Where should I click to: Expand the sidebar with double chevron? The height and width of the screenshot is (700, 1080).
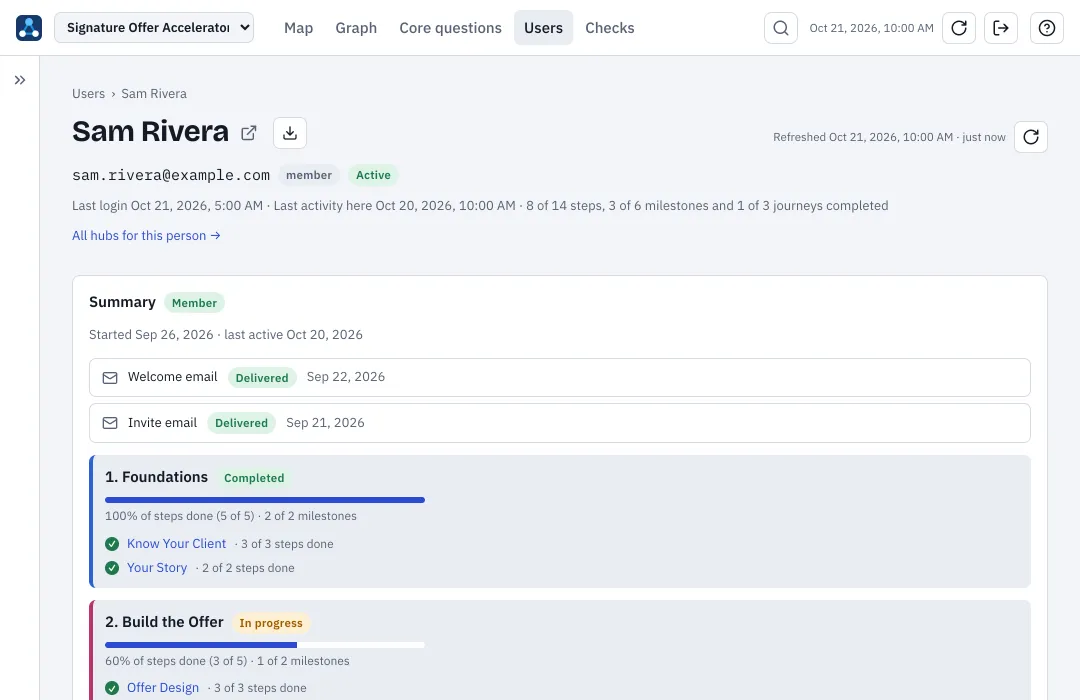[20, 80]
